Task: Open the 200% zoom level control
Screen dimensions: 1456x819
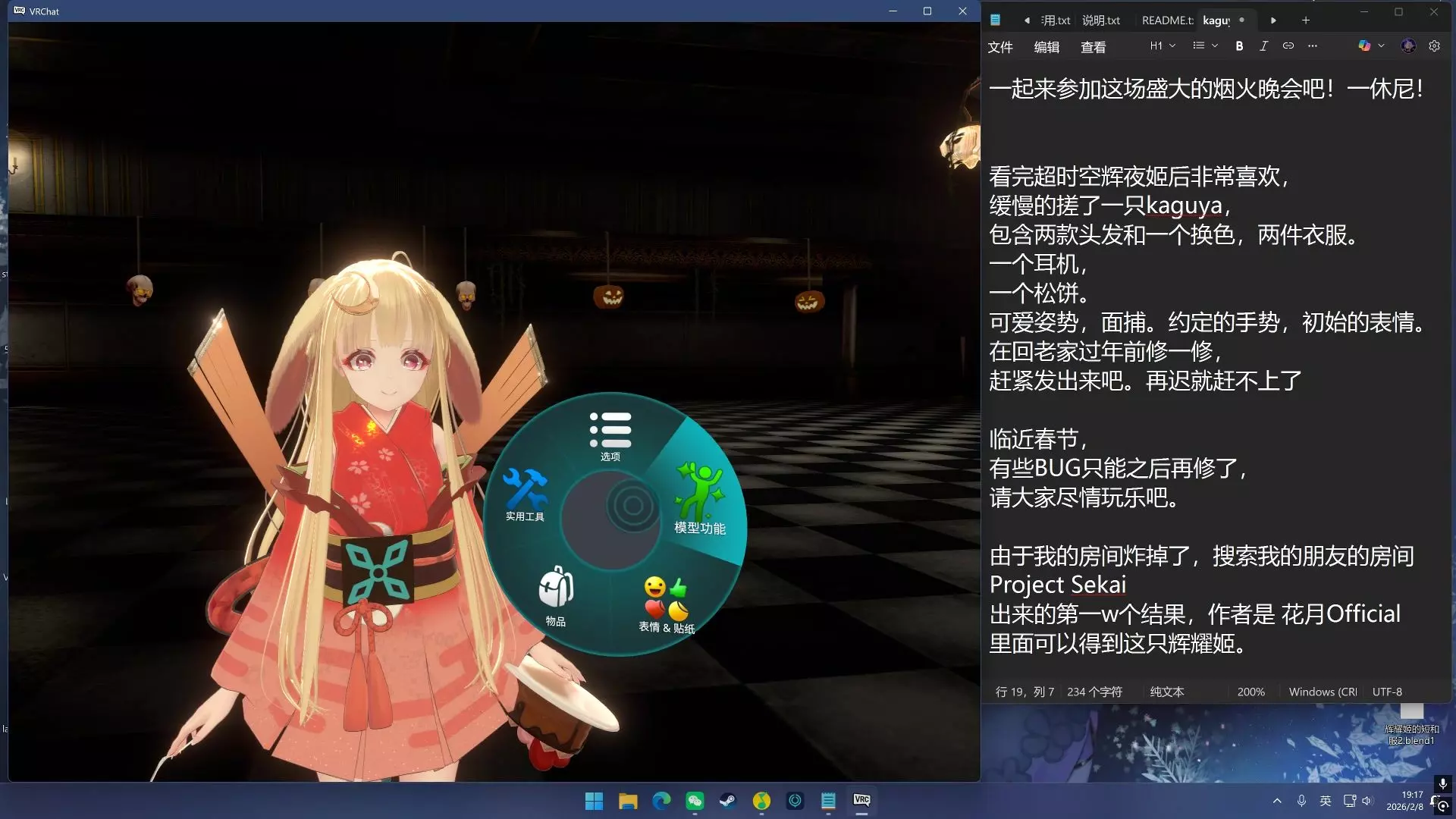Action: pyautogui.click(x=1250, y=692)
